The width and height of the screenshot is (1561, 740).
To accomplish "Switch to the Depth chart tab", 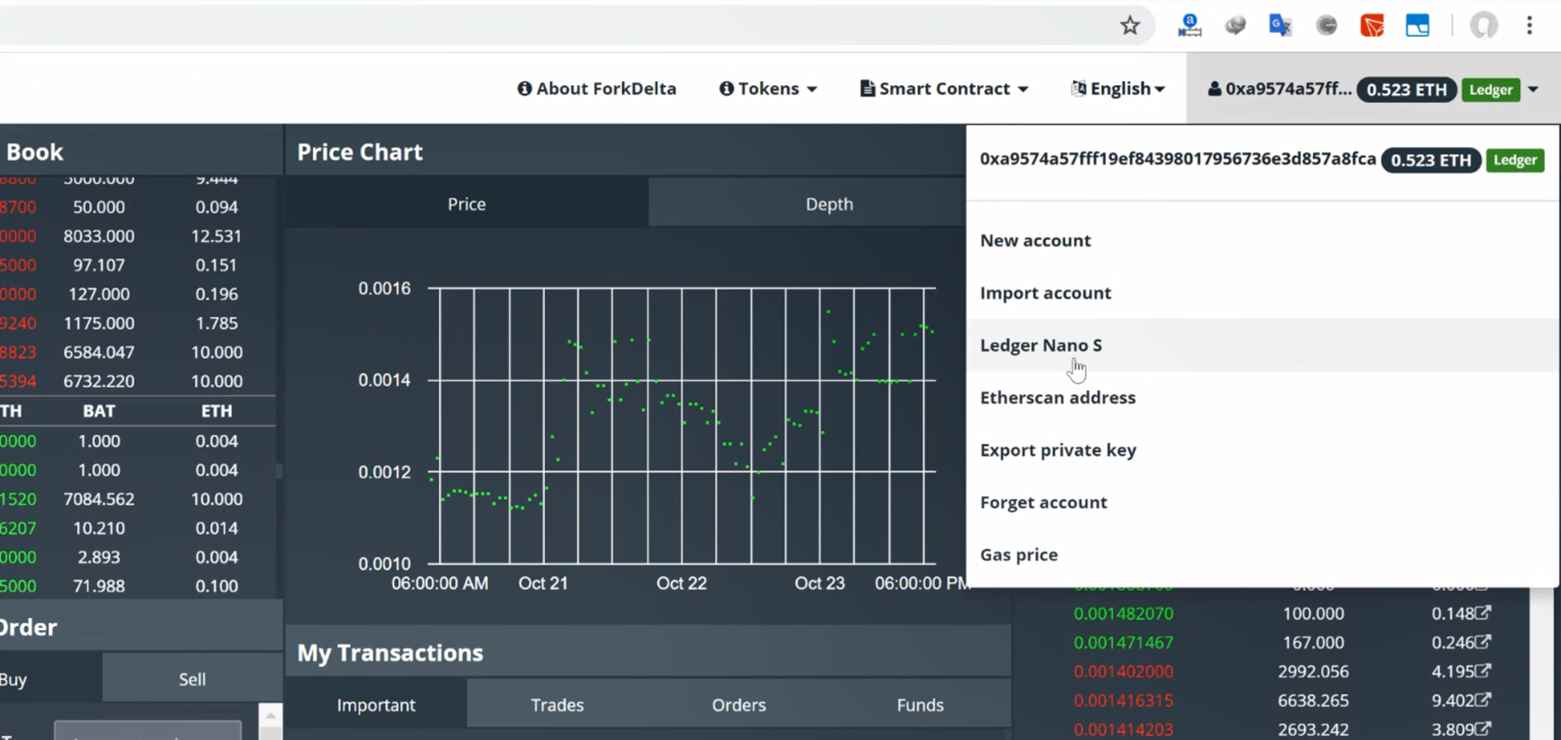I will [x=829, y=203].
